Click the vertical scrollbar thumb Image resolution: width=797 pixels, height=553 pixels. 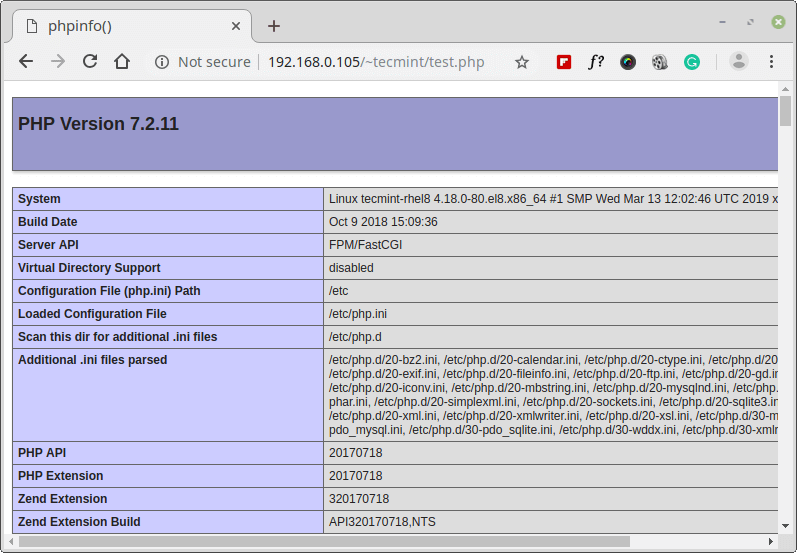785,110
